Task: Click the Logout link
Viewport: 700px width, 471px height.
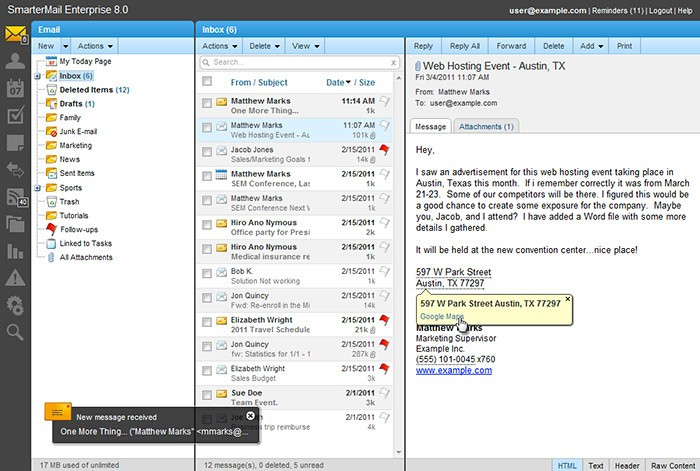Action: [x=660, y=10]
